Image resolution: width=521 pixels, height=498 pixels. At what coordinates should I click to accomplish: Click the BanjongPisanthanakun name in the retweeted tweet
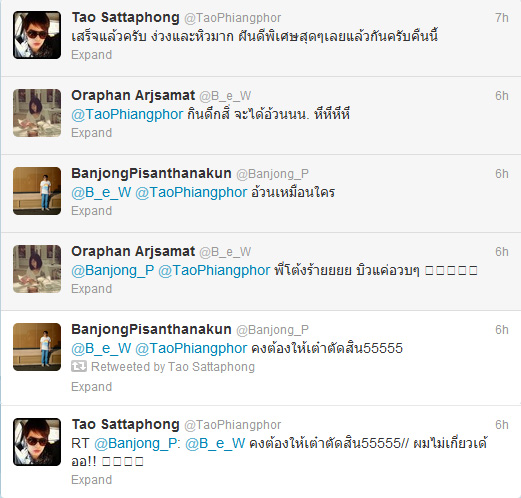click(151, 329)
